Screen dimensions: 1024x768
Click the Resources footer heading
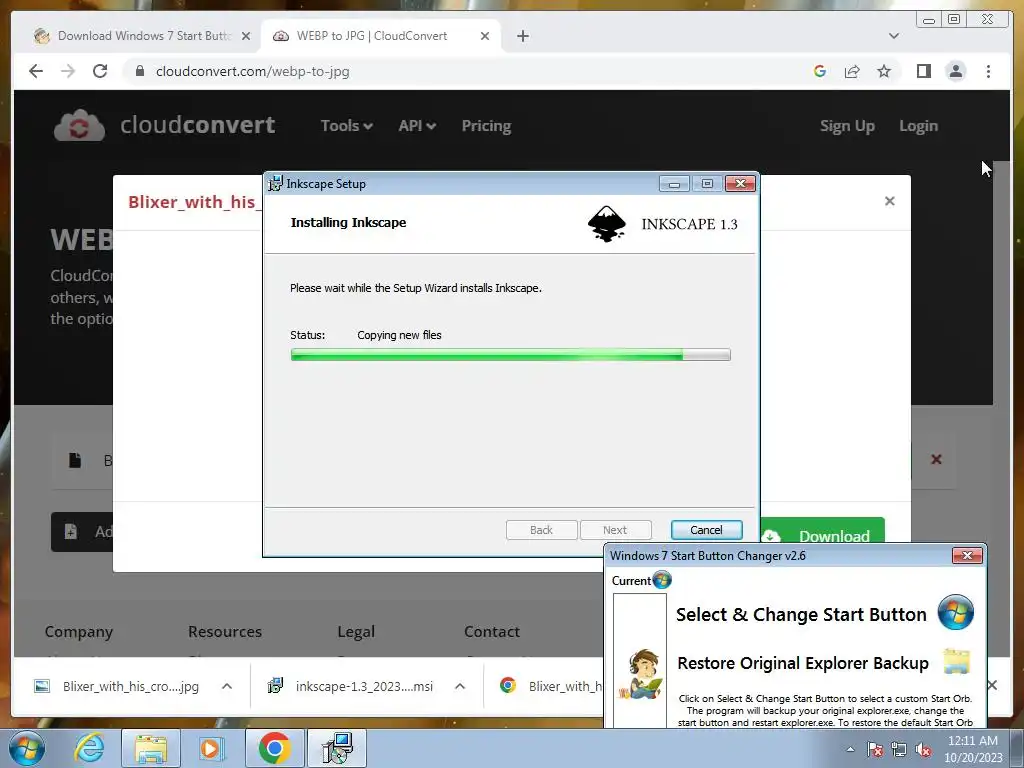[x=225, y=632]
